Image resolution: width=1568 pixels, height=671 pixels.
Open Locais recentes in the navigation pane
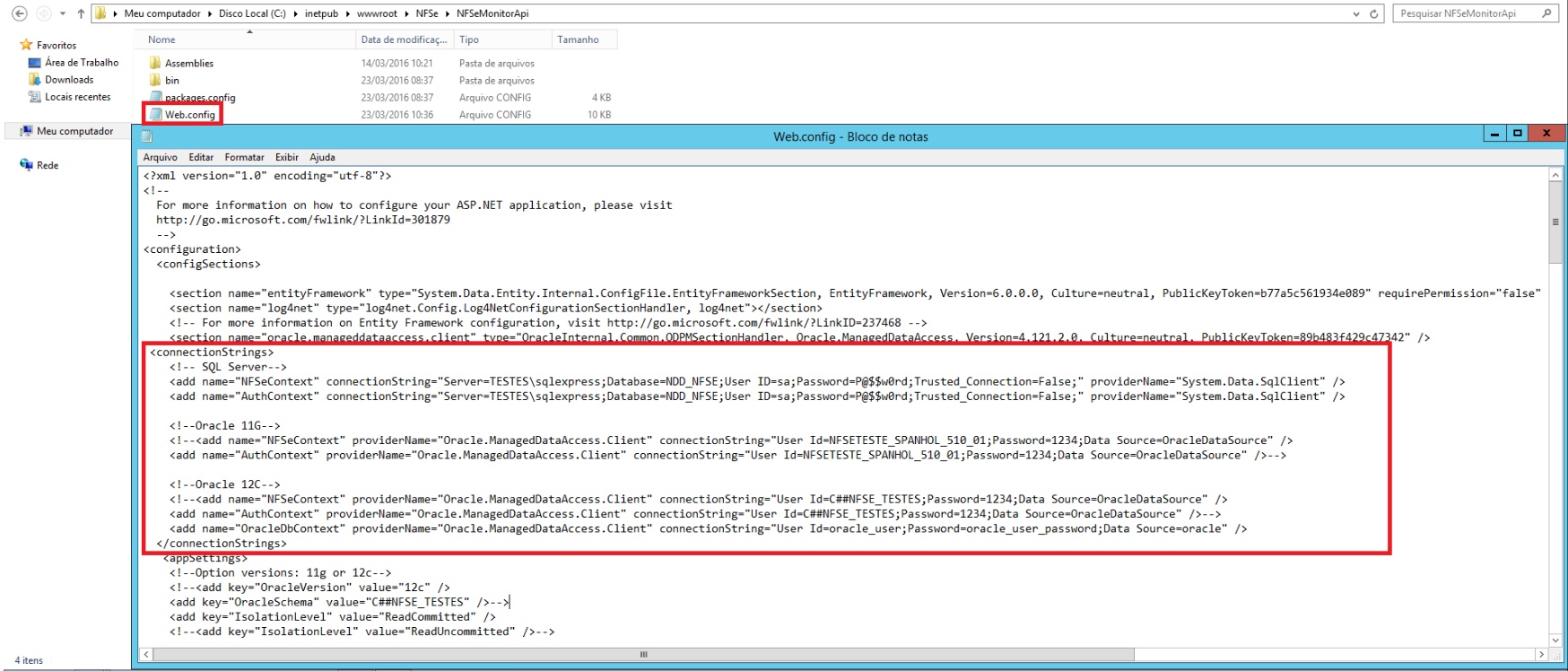[x=78, y=97]
